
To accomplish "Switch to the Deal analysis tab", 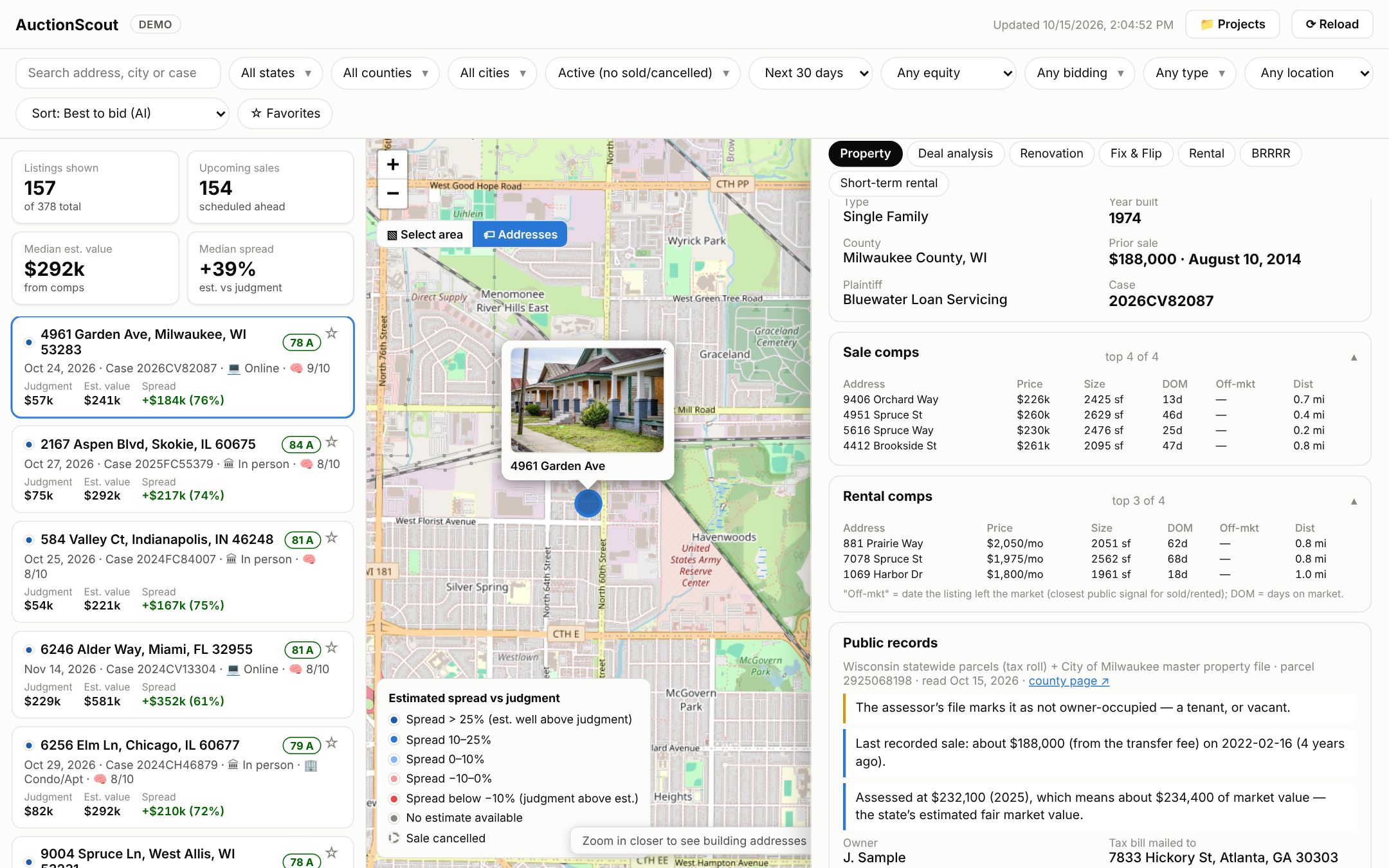I will [955, 154].
